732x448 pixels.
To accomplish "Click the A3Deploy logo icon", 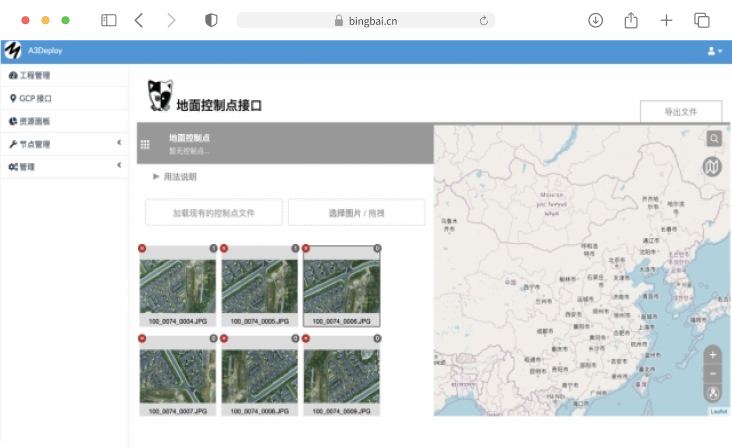I will (12, 50).
